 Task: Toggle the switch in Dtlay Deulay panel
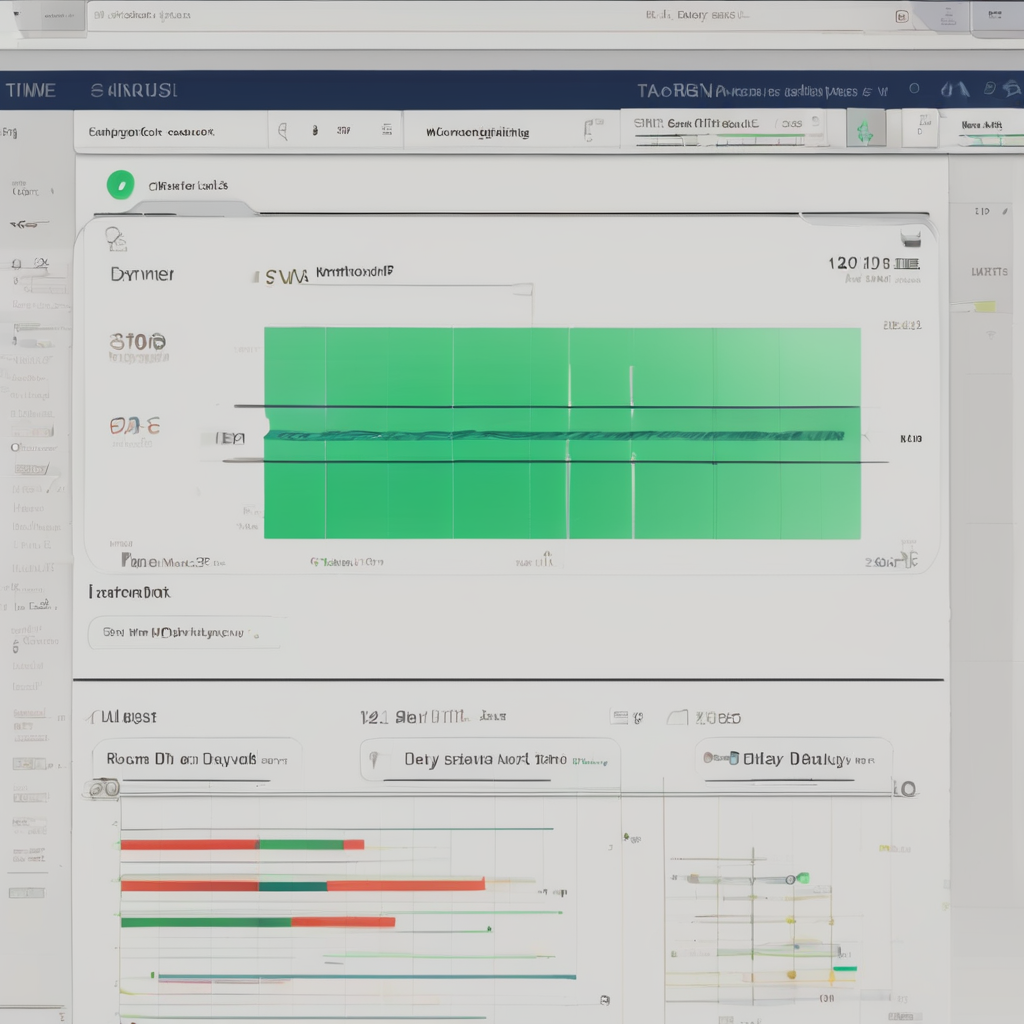tap(720, 758)
